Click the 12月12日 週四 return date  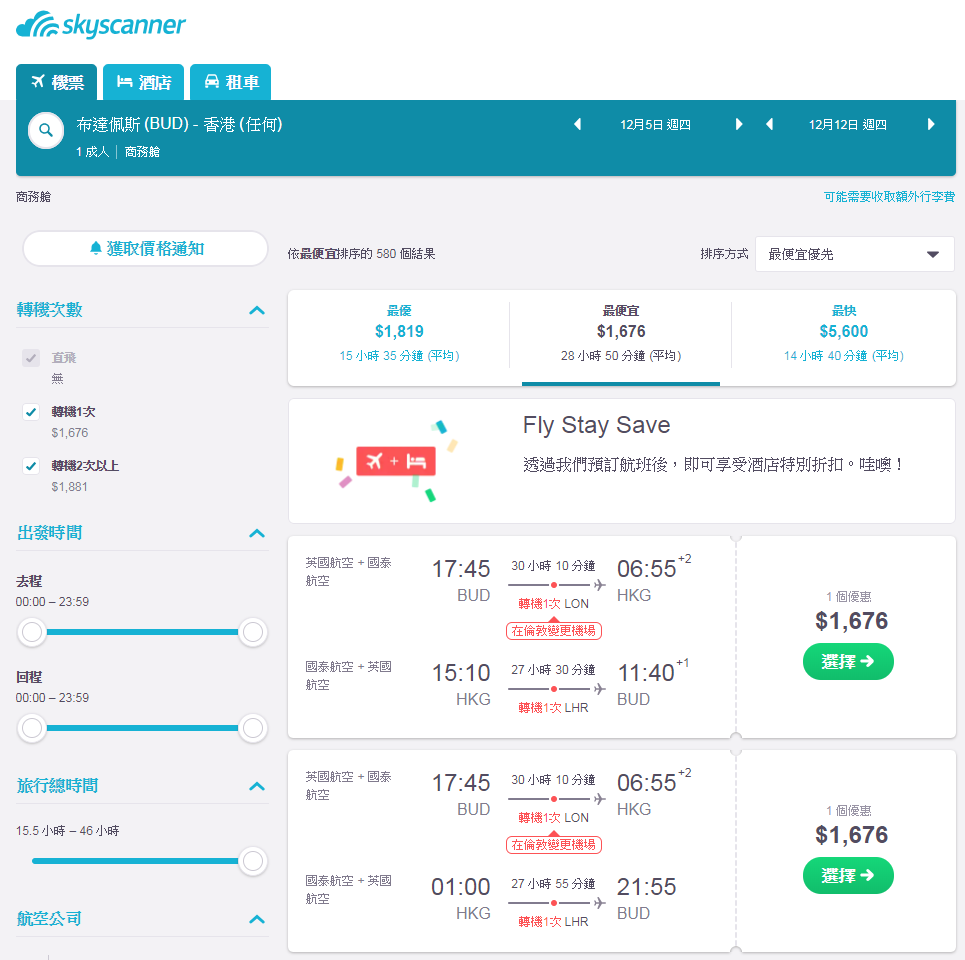click(x=847, y=125)
